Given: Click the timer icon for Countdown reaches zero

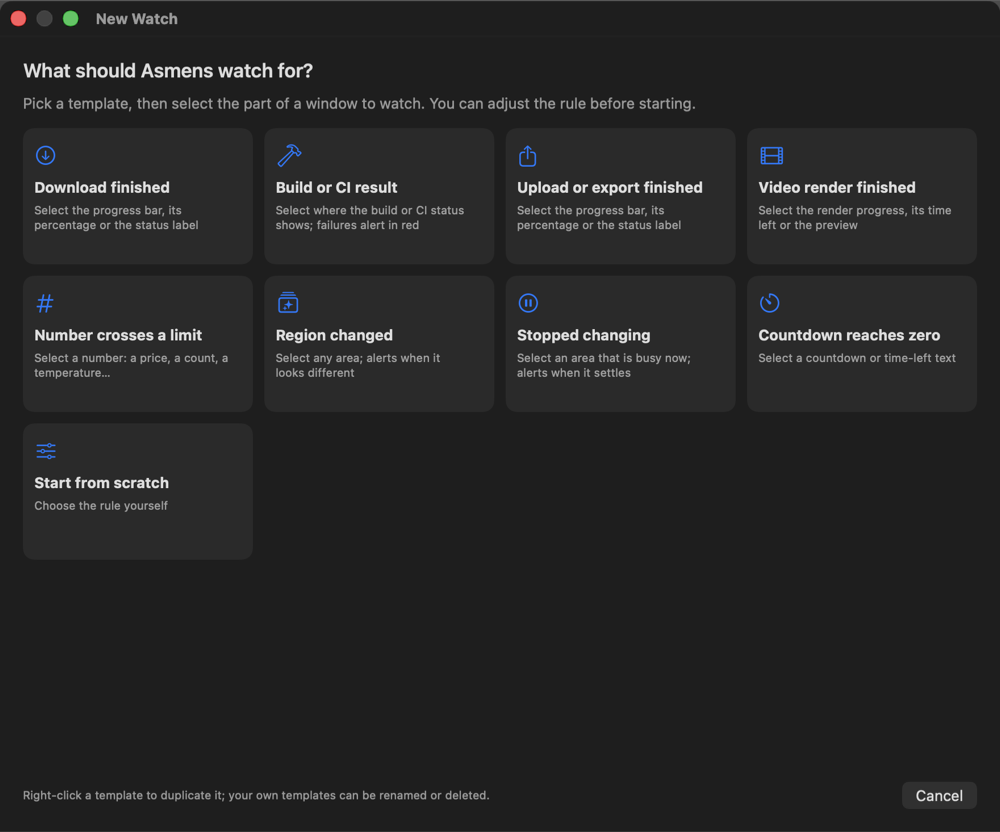Looking at the screenshot, I should pyautogui.click(x=770, y=303).
